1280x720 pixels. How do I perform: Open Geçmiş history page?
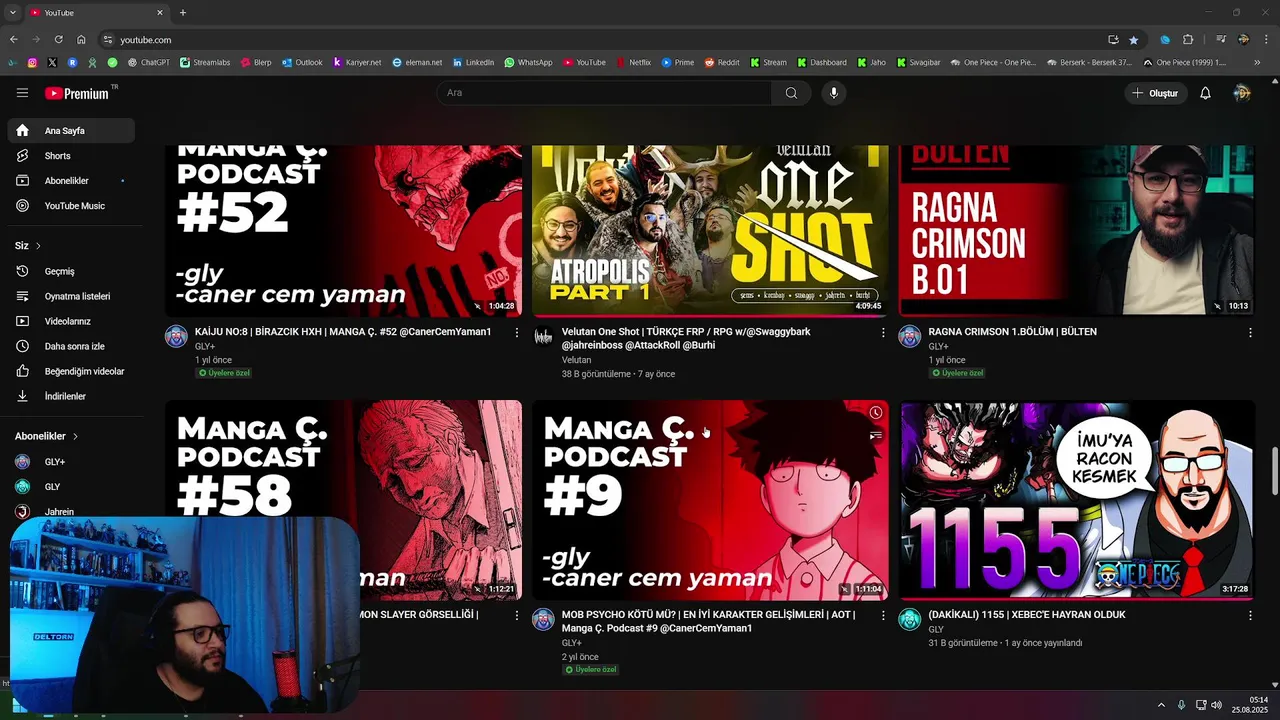(x=71, y=272)
